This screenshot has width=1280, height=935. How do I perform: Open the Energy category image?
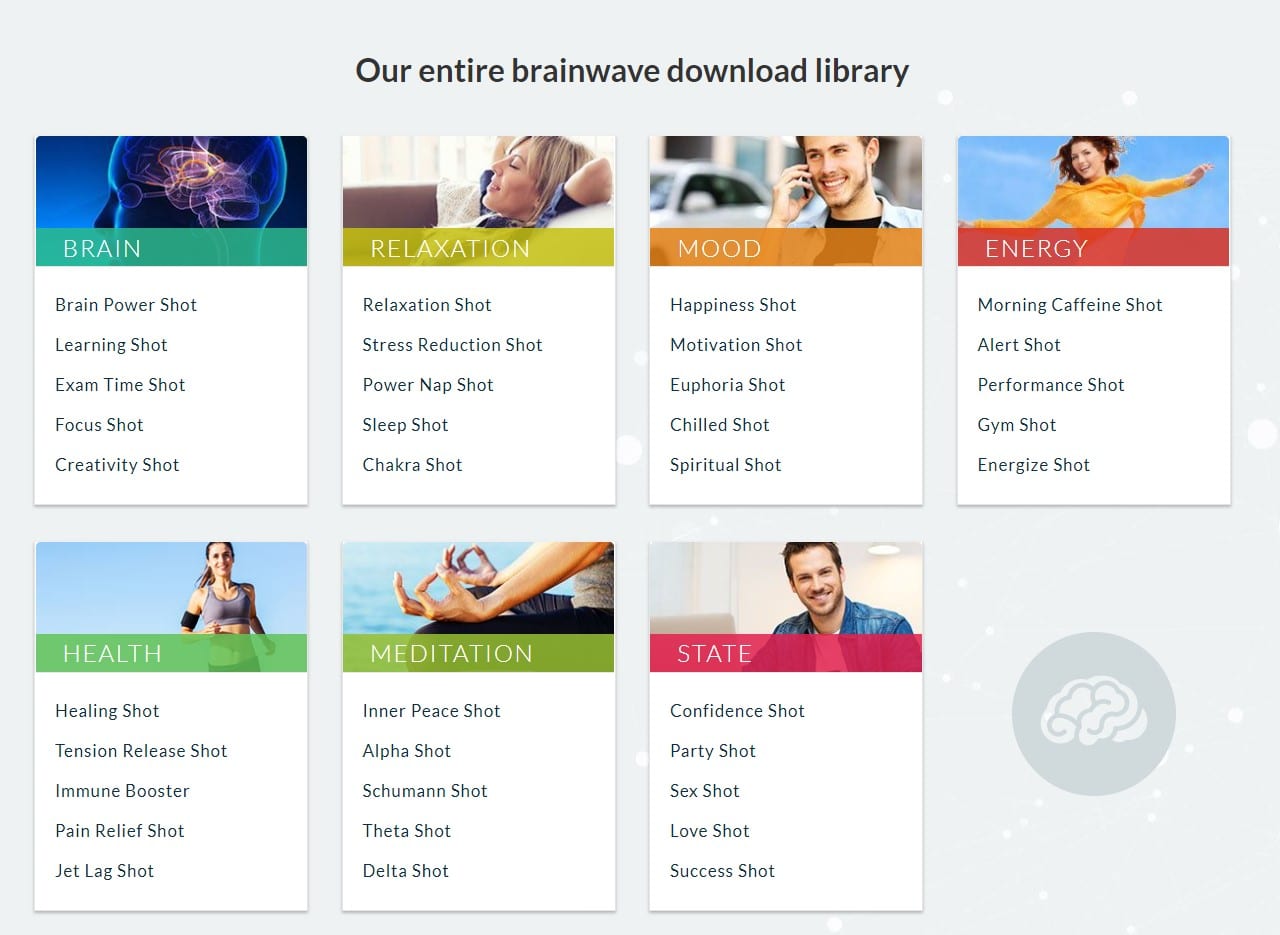1093,182
